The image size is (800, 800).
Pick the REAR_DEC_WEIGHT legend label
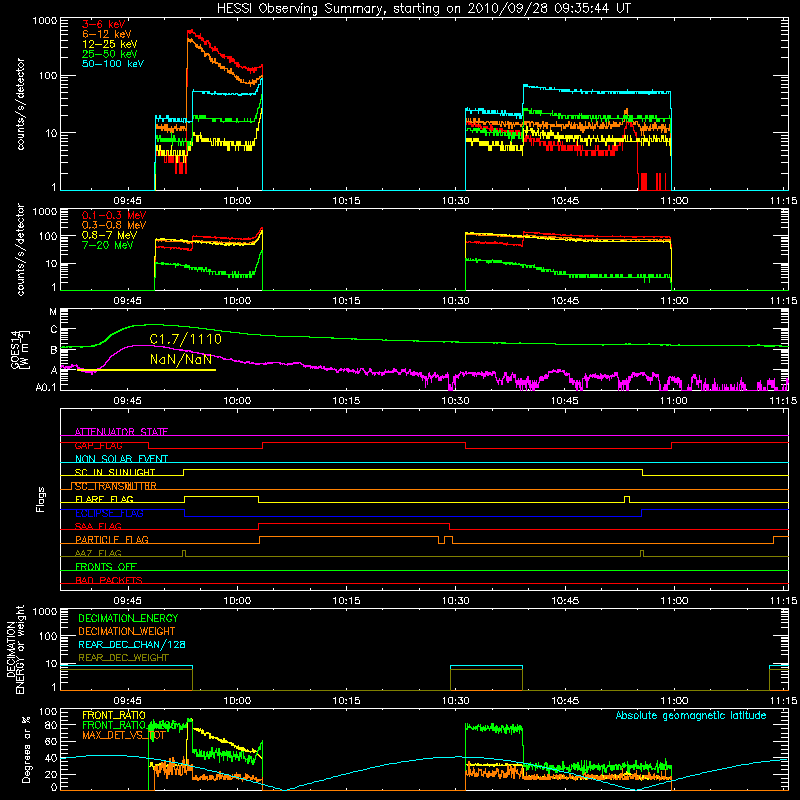pos(123,658)
